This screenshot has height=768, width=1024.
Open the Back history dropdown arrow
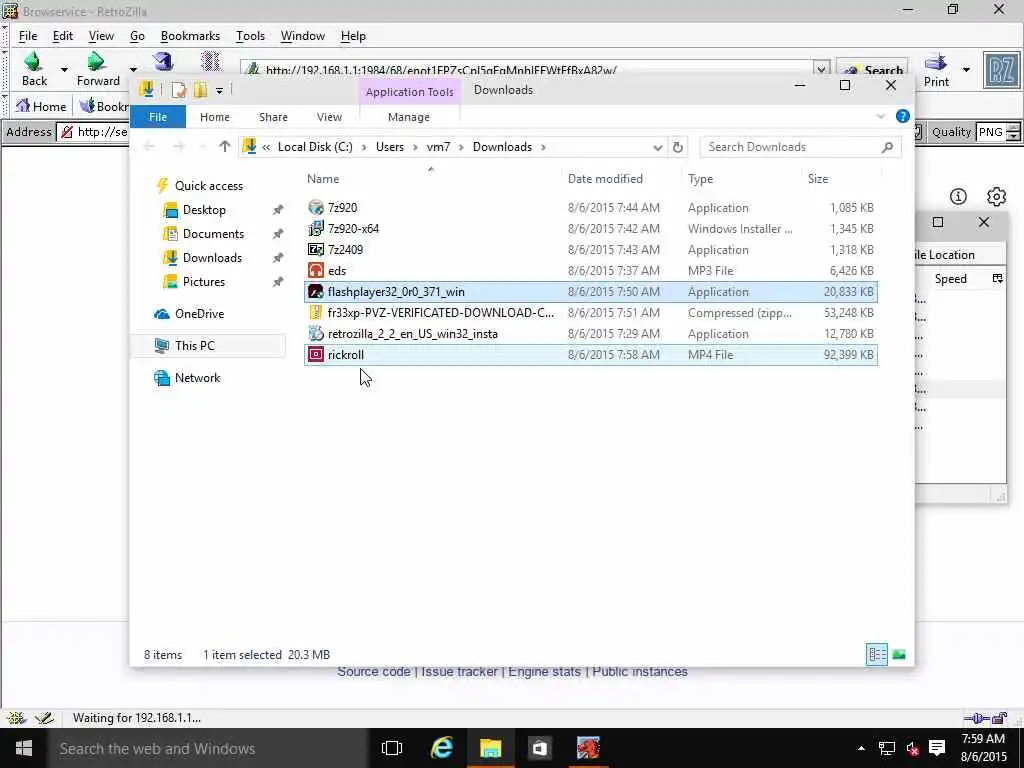pos(64,69)
